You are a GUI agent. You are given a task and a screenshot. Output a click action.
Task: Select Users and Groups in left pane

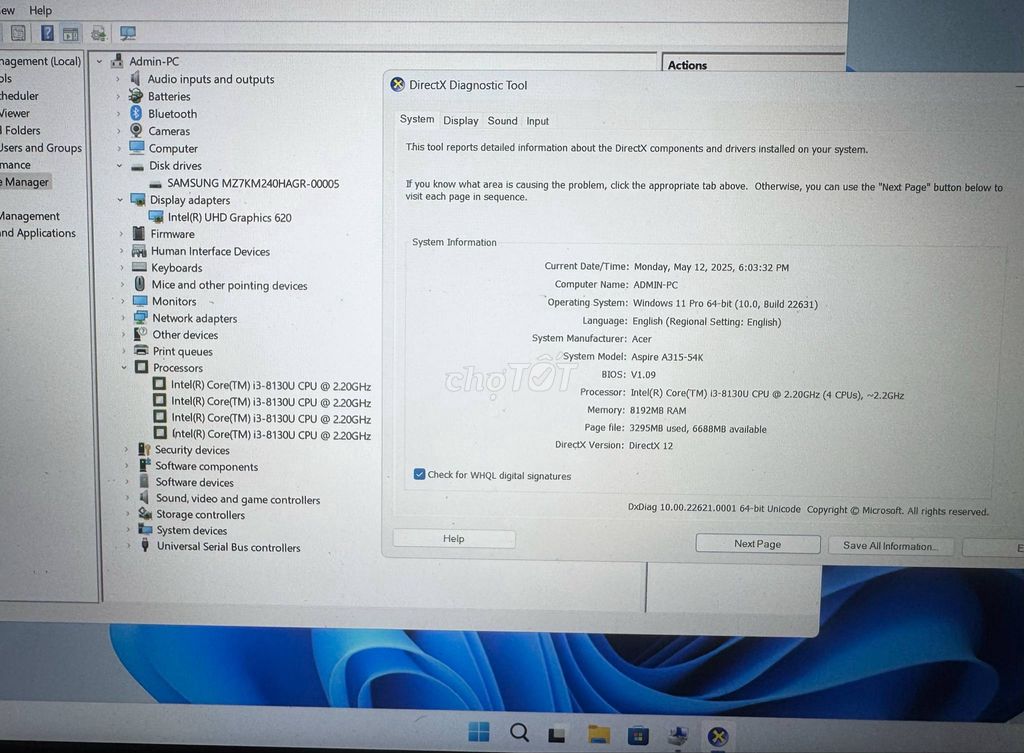pyautogui.click(x=41, y=148)
